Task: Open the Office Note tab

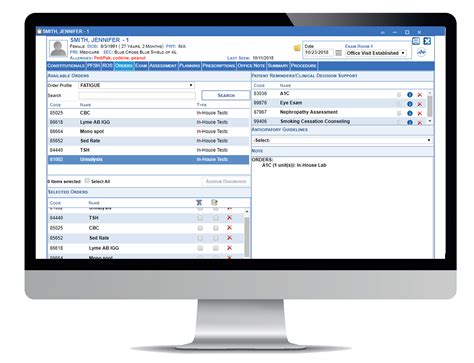Action: [x=251, y=66]
